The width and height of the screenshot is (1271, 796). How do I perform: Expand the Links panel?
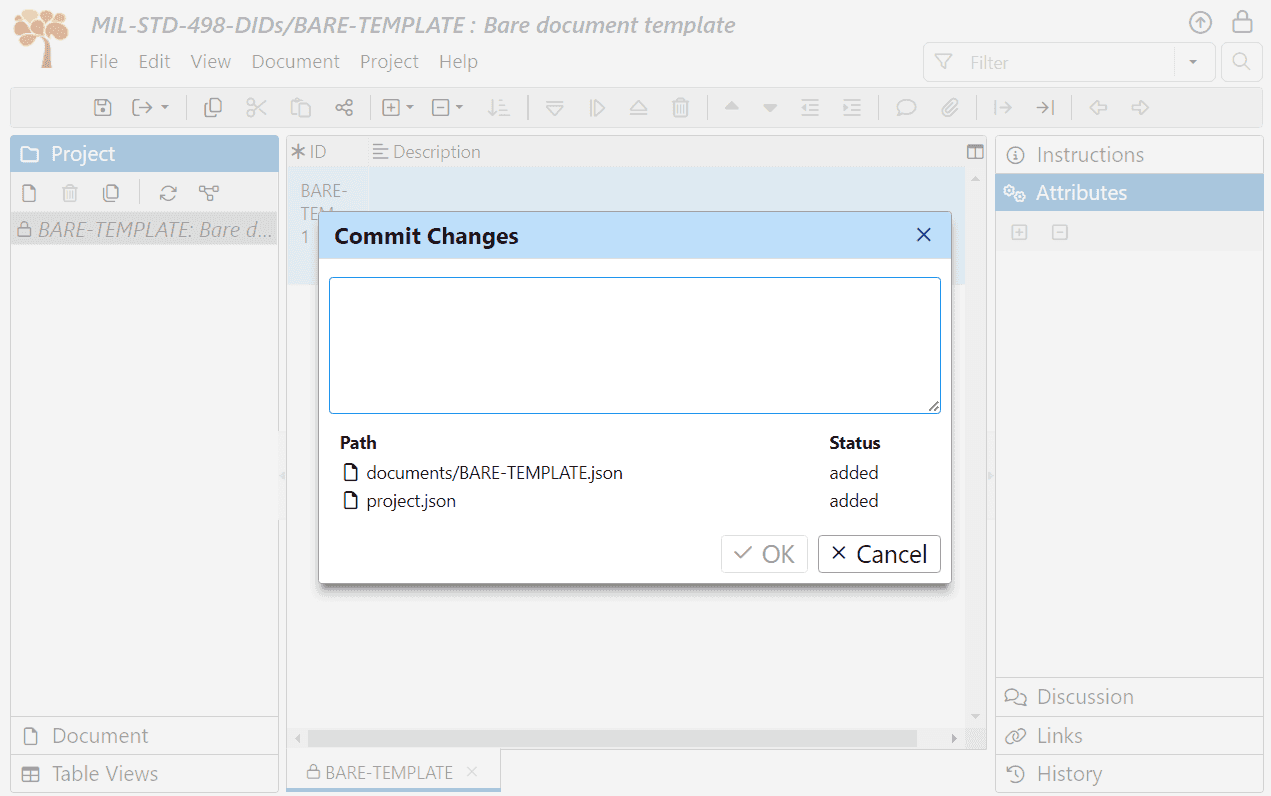[1129, 736]
